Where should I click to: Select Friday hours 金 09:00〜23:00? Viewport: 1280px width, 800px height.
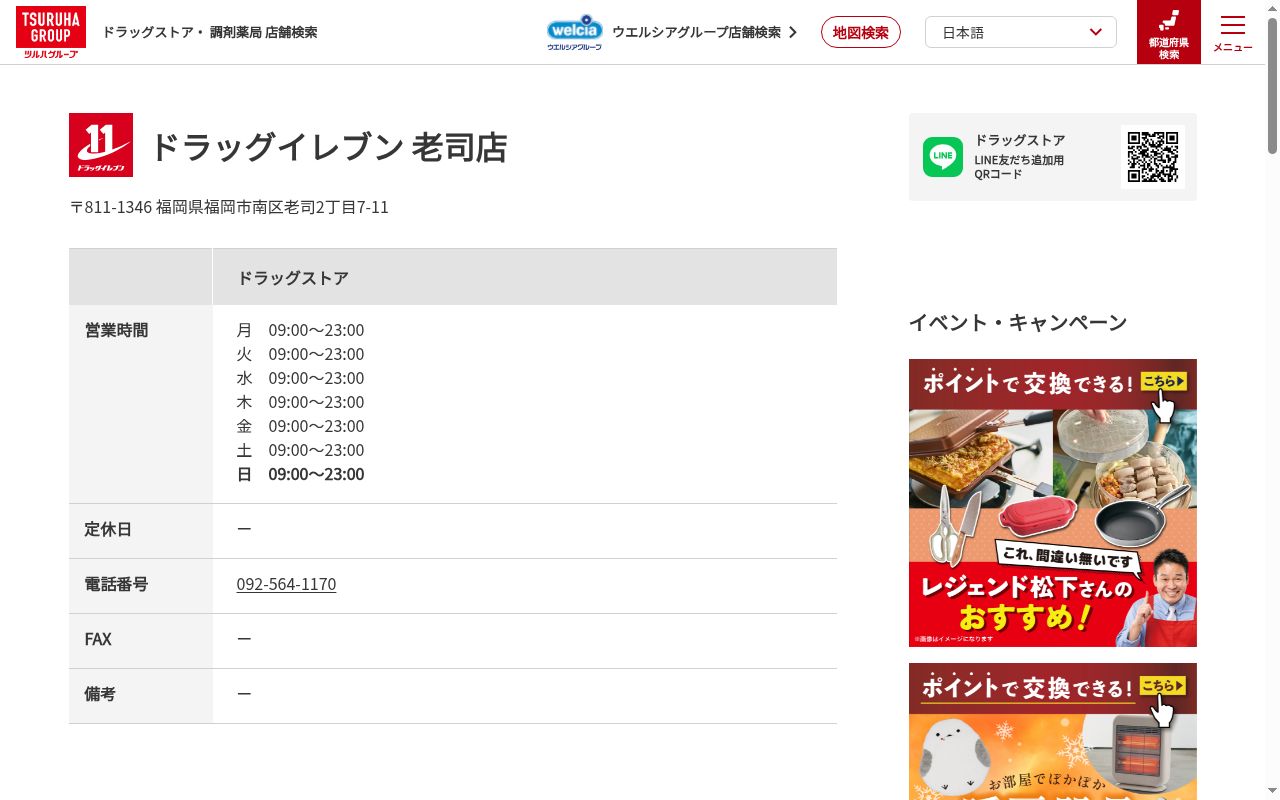300,426
